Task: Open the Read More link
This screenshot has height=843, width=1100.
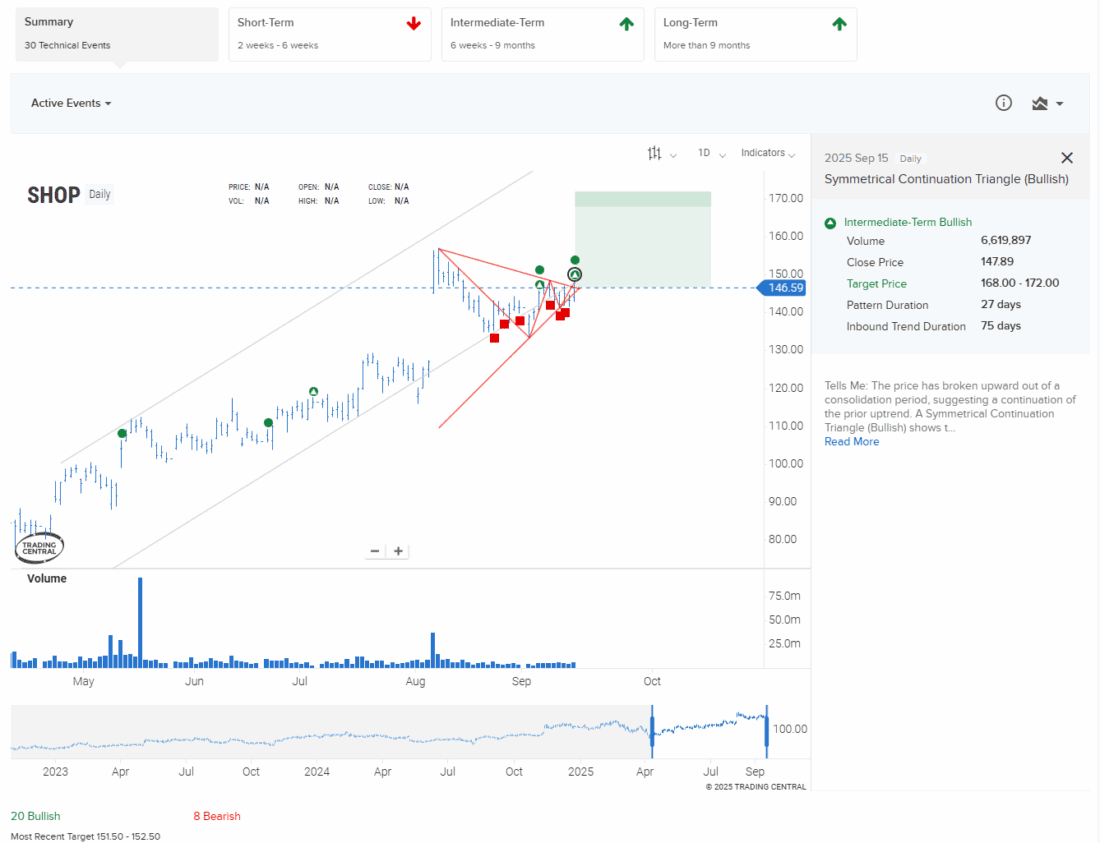Action: click(x=851, y=442)
